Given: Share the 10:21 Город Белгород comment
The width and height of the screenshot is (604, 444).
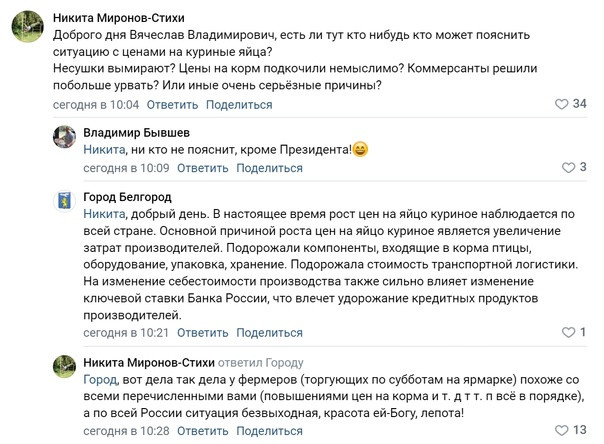Looking at the screenshot, I should pos(269,332).
